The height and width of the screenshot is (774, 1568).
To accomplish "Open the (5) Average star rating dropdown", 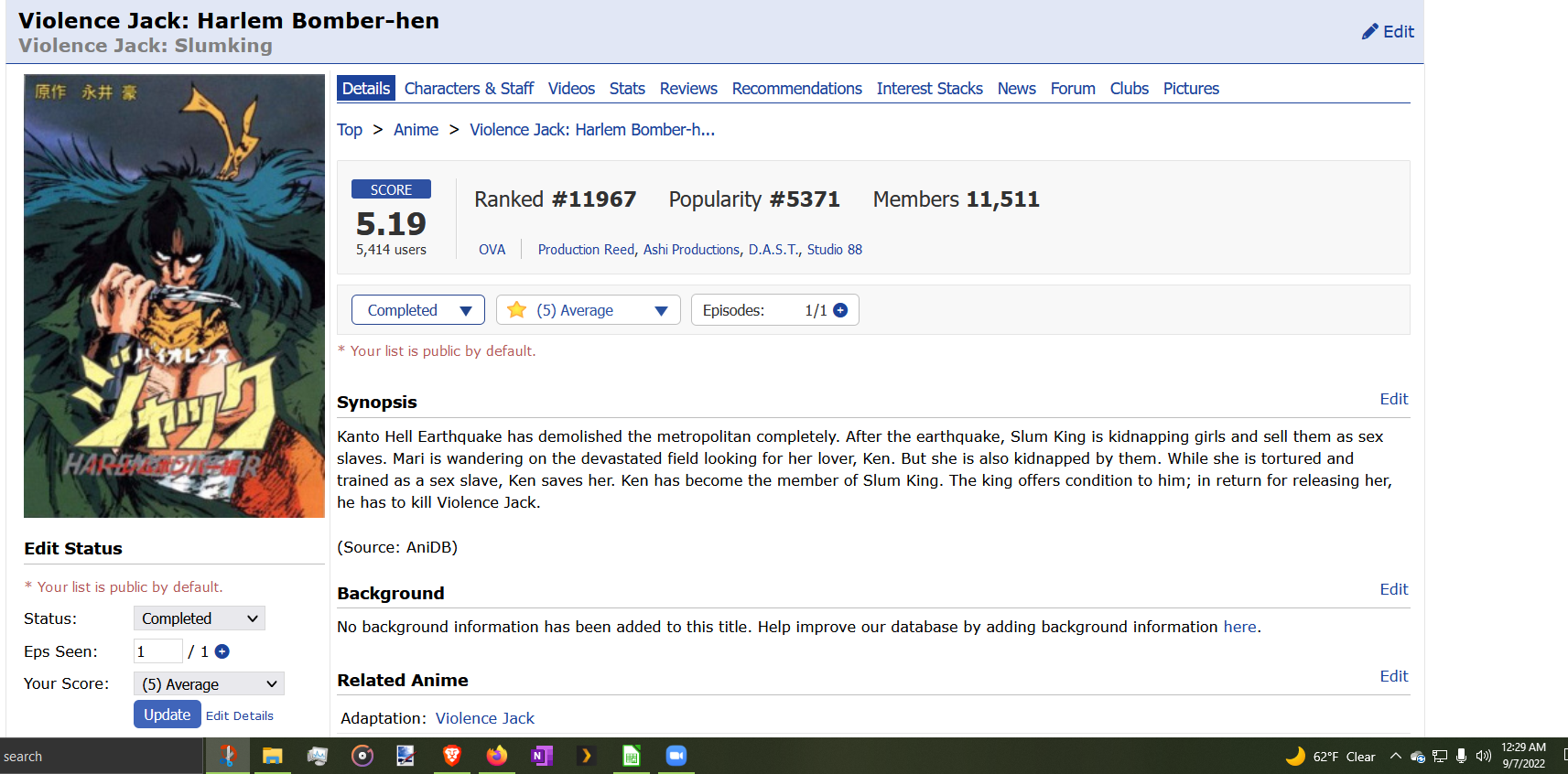I will click(x=588, y=310).
